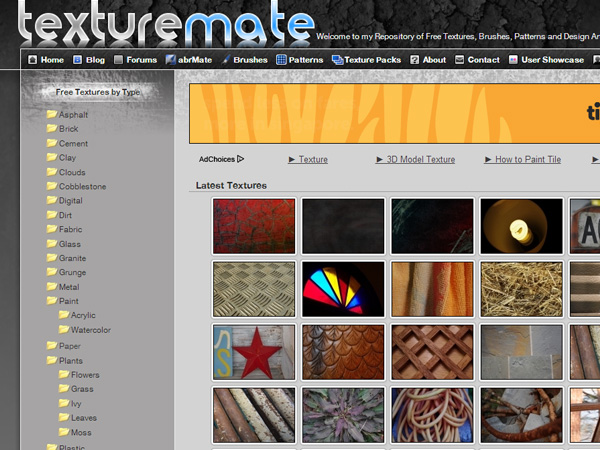Follow the How to Paint Tile link

click(523, 159)
